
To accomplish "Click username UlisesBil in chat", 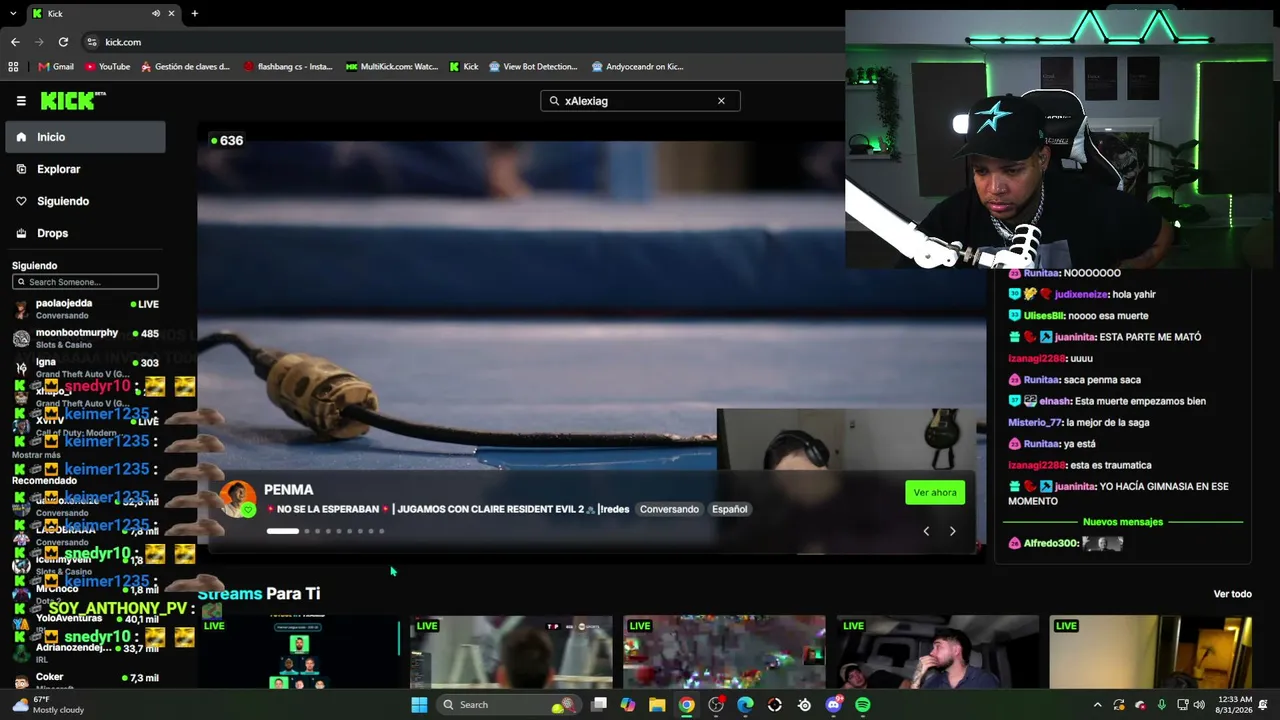I will (1044, 316).
